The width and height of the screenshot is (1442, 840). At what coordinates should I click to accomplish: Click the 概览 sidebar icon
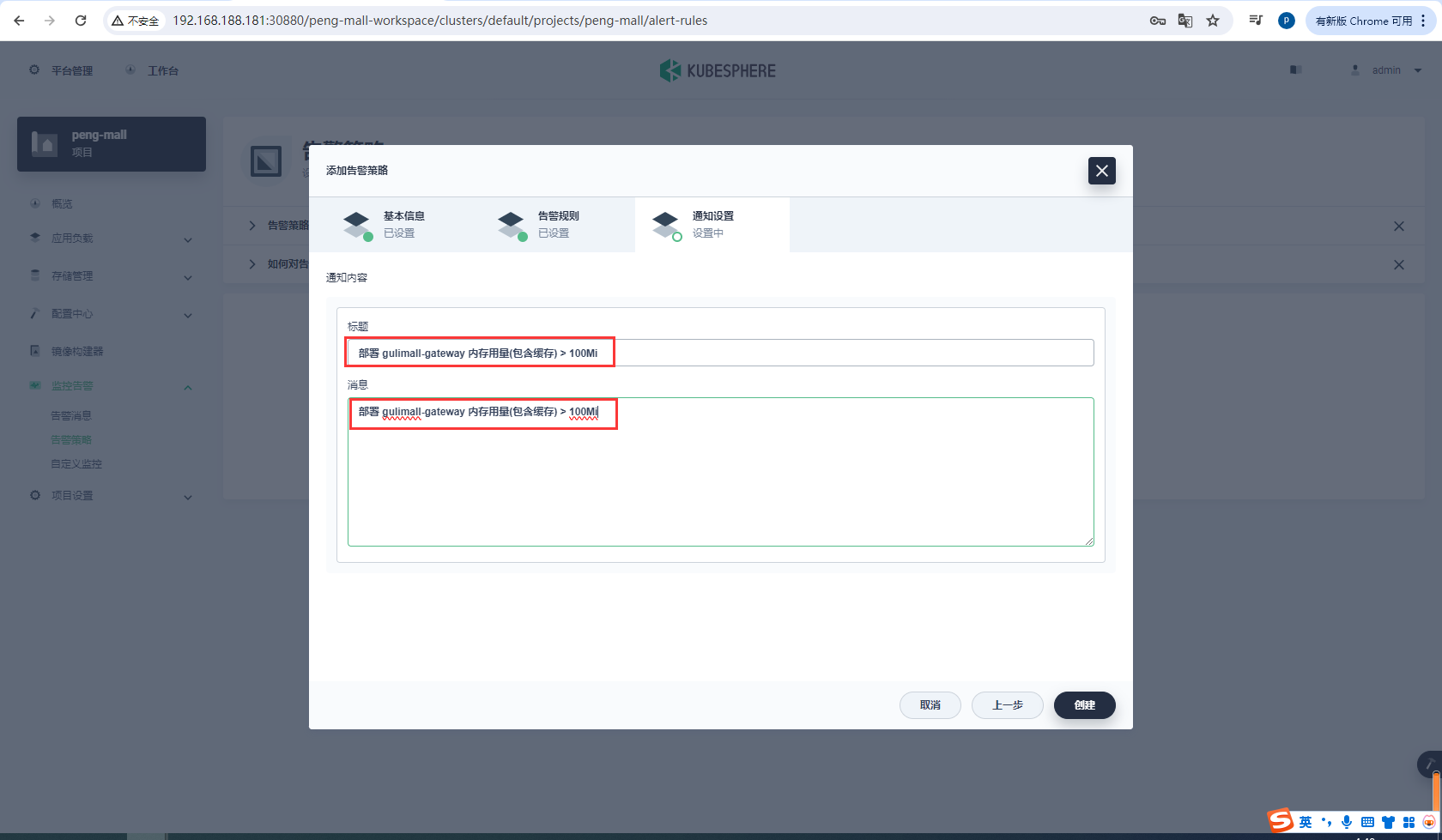pos(35,203)
